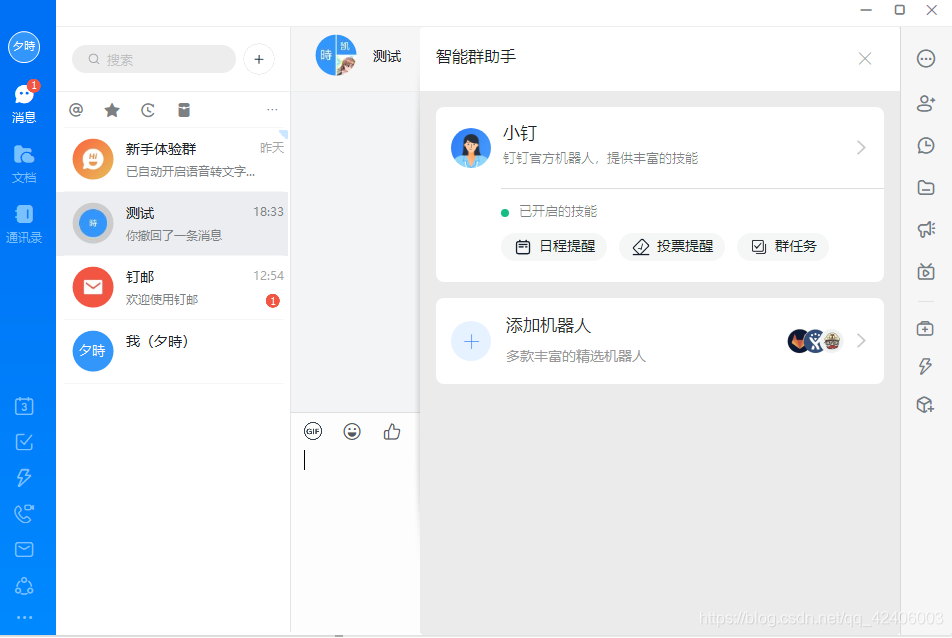Click the lightning bolt icon in the left sidebar
Screen dimensions: 952x638
24,478
